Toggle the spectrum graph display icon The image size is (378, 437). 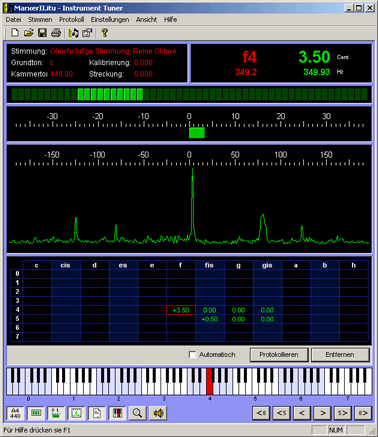[76, 413]
